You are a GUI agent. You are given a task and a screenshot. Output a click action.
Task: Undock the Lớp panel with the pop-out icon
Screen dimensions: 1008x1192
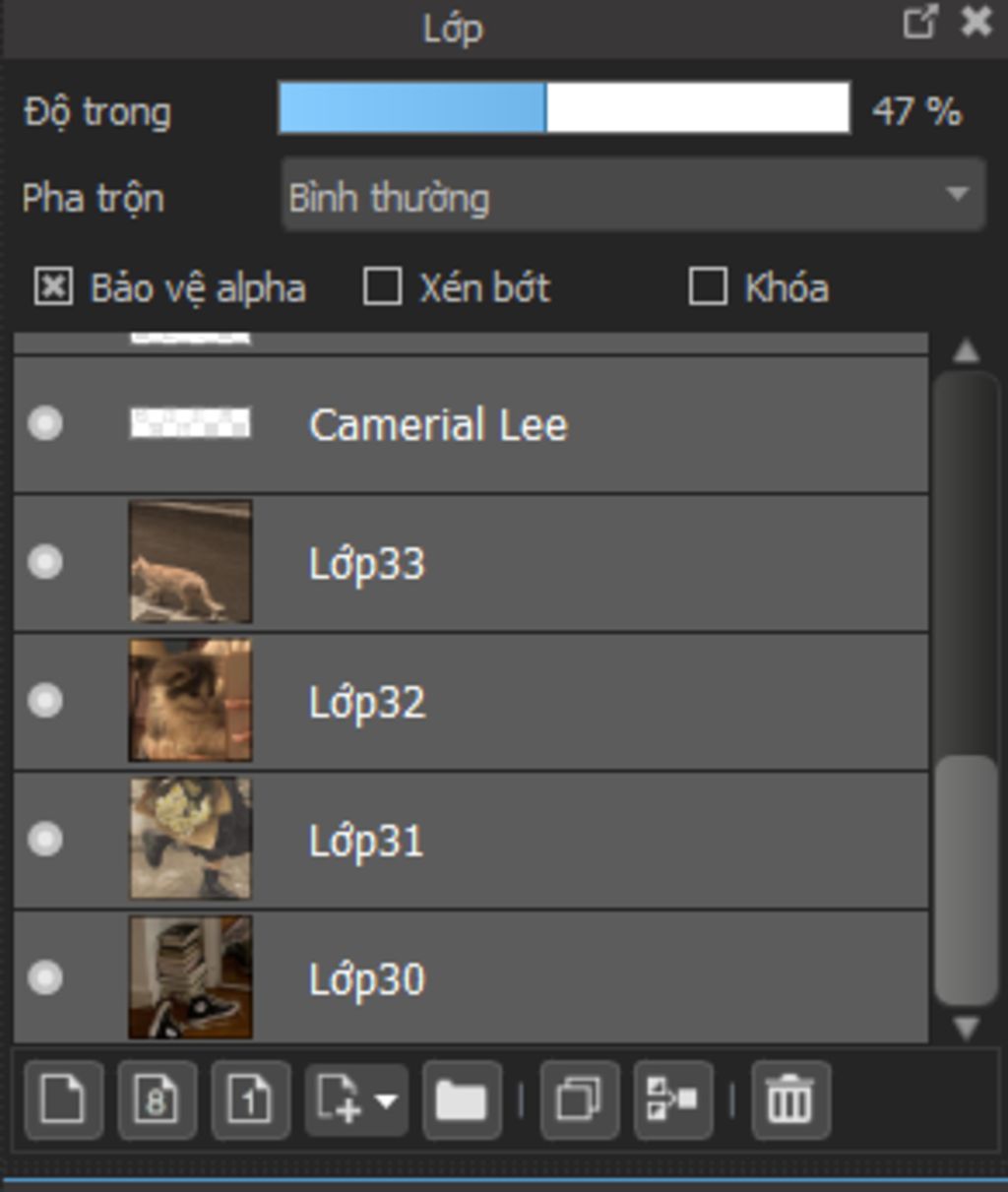coord(919,23)
